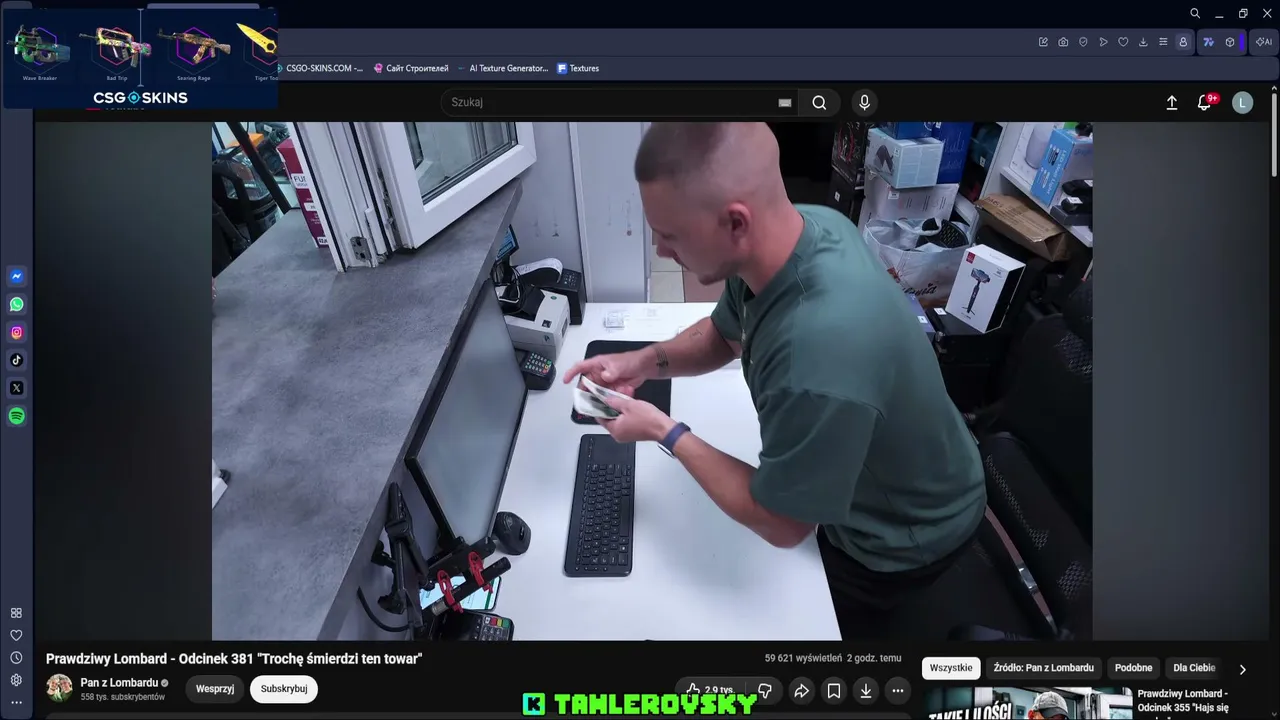
Task: Restore down the browser window
Action: point(1243,14)
